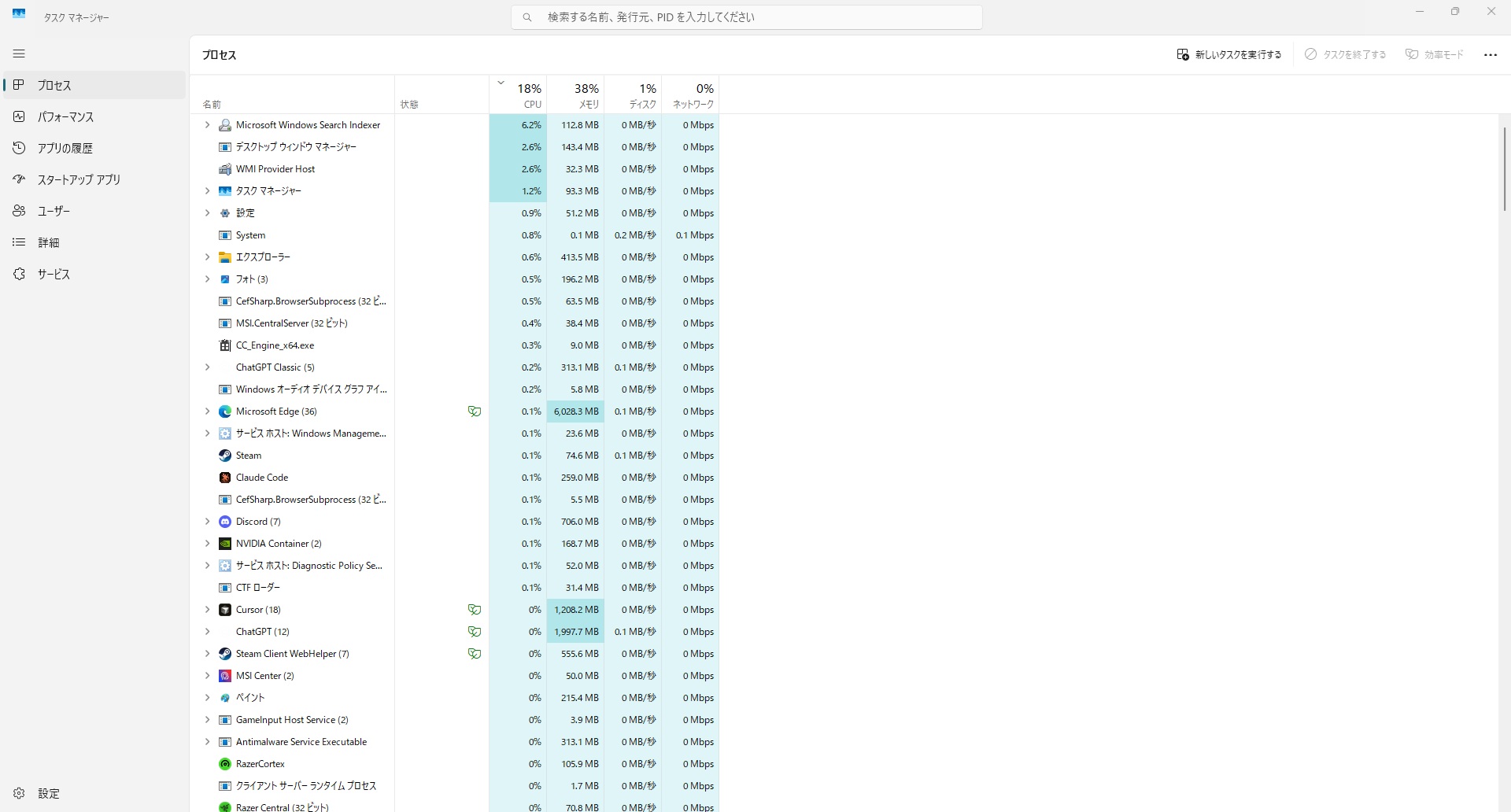Click the RazerCortex process icon
The height and width of the screenshot is (812, 1511).
pyautogui.click(x=224, y=764)
